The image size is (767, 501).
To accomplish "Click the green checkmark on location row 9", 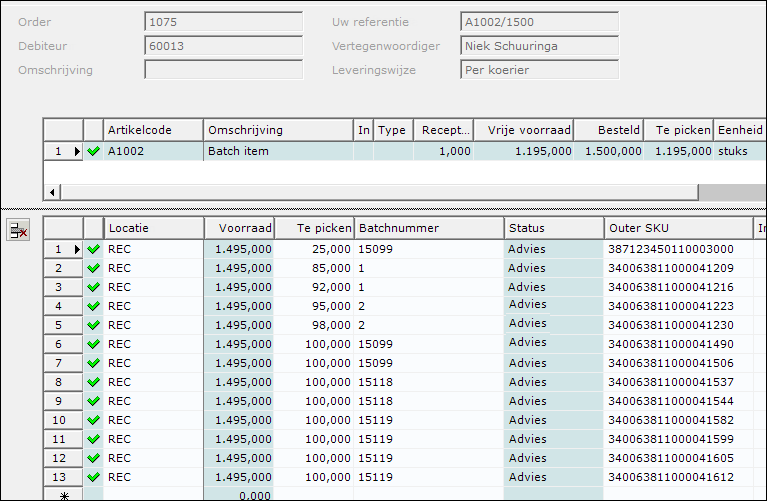I will pyautogui.click(x=93, y=401).
